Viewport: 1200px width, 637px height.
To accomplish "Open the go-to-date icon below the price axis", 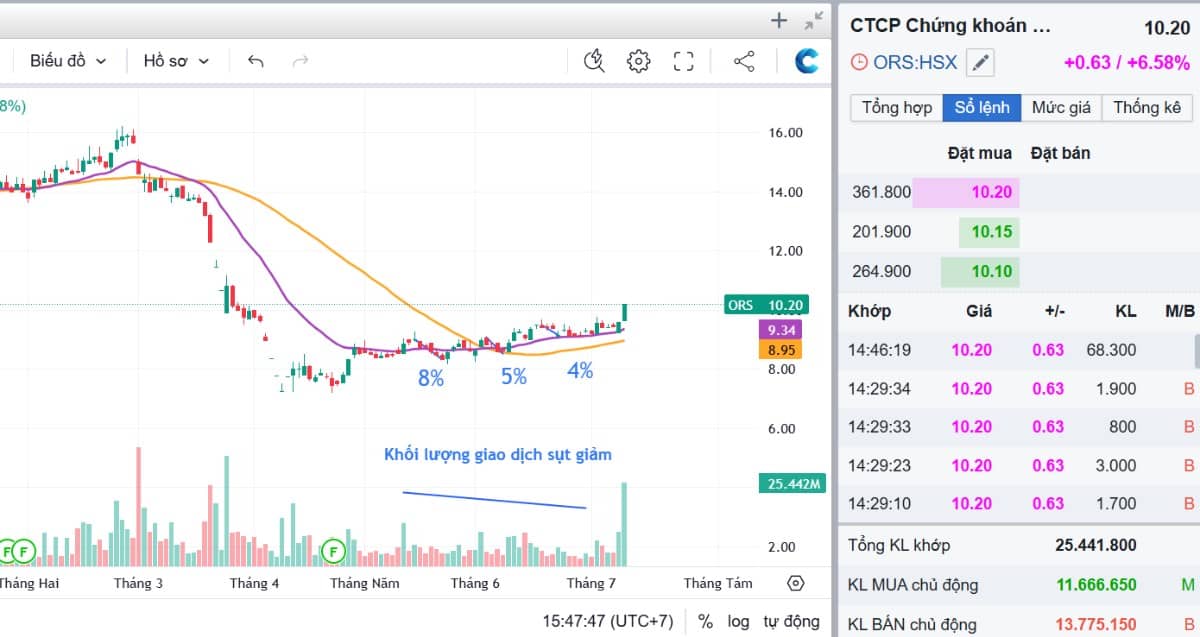I will 796,583.
